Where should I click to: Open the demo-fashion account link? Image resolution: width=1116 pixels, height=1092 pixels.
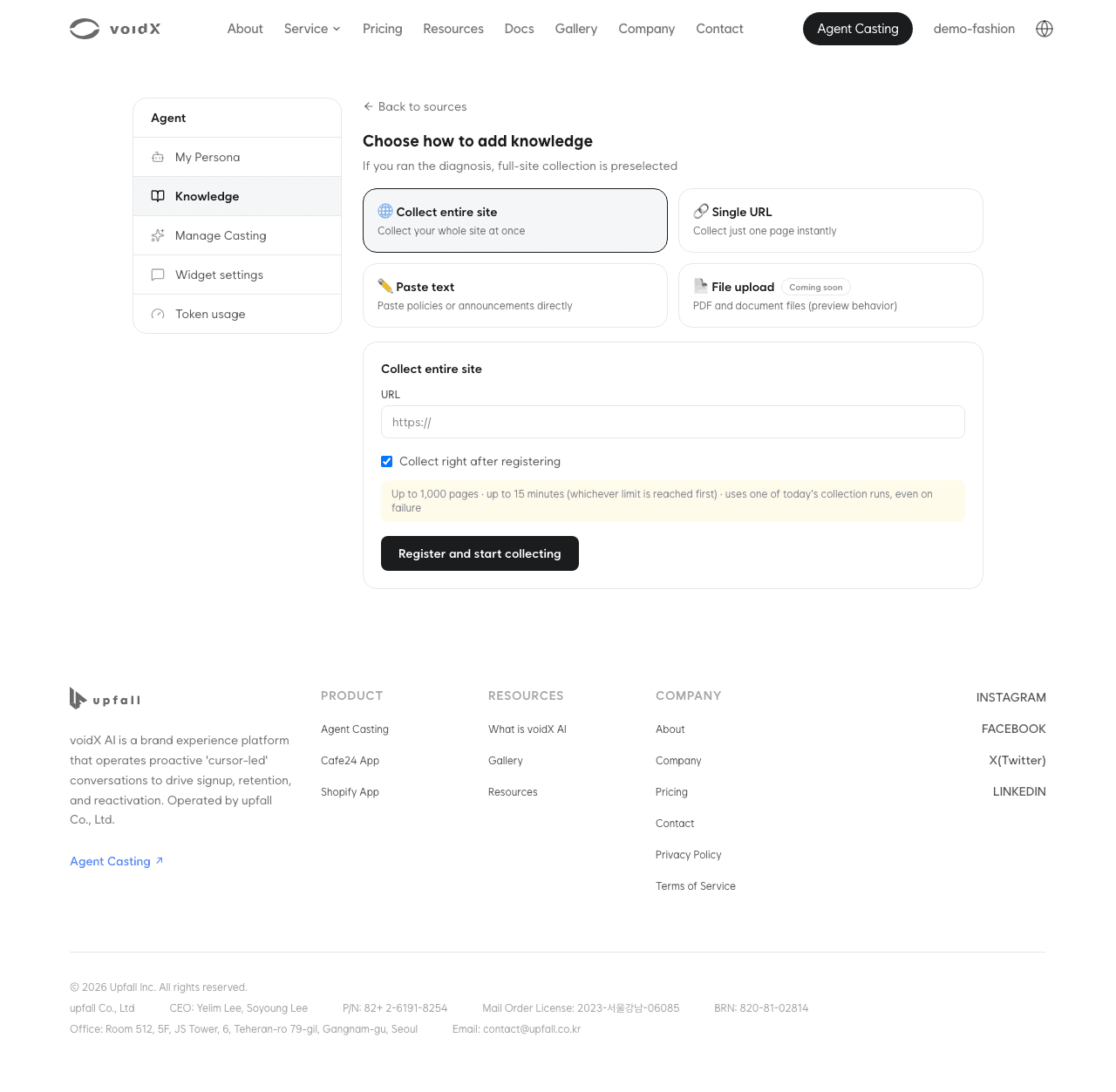tap(974, 29)
